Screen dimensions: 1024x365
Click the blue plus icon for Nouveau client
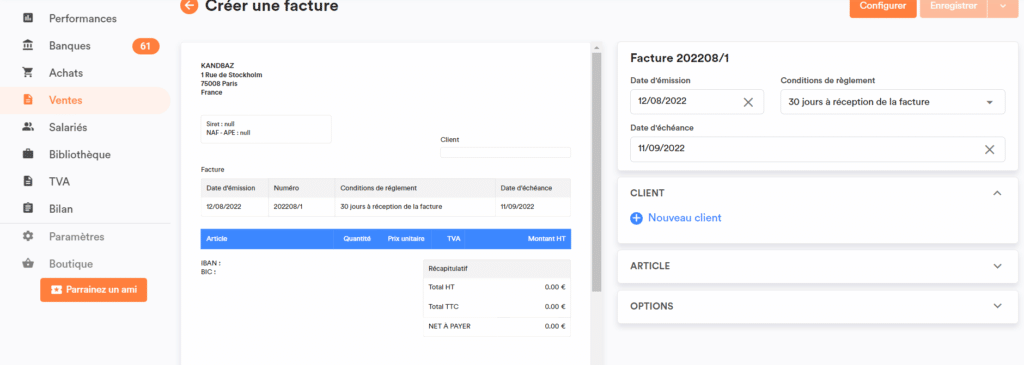coord(636,218)
